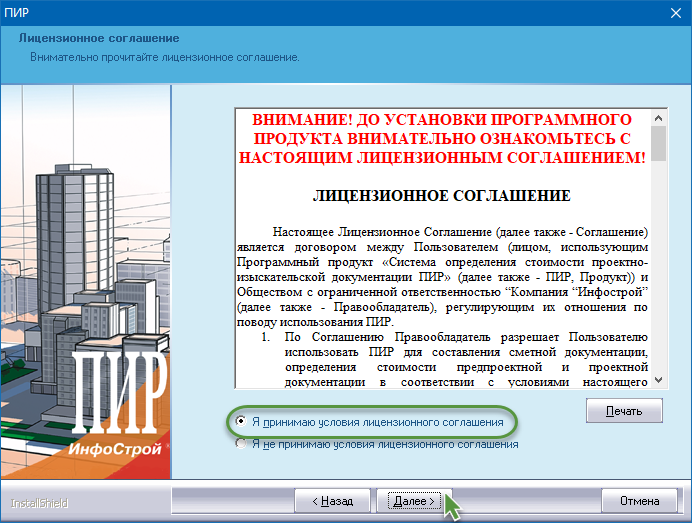The image size is (692, 523).
Task: Close the ПИР installer window
Action: coord(676,13)
